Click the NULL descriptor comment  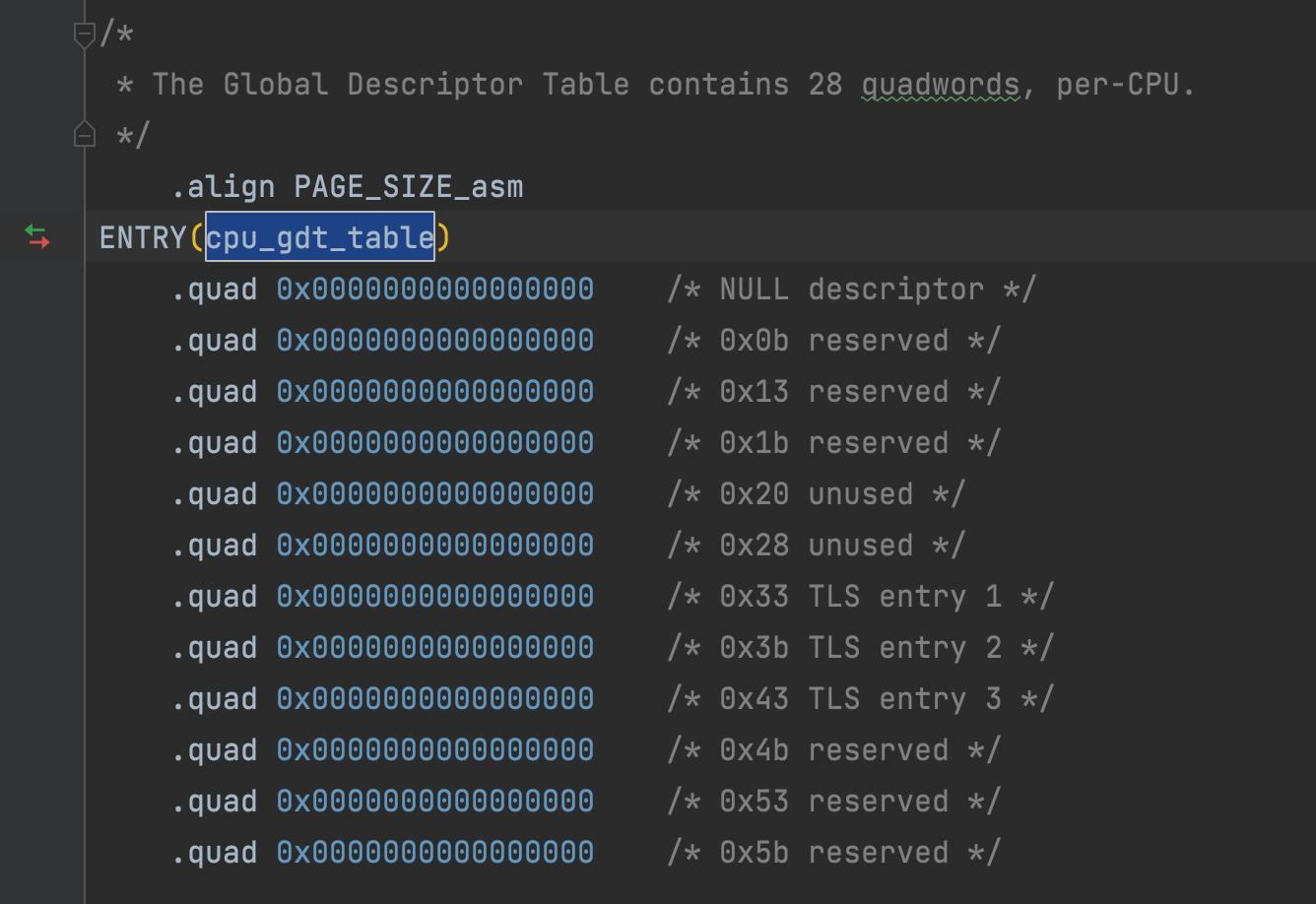click(851, 290)
